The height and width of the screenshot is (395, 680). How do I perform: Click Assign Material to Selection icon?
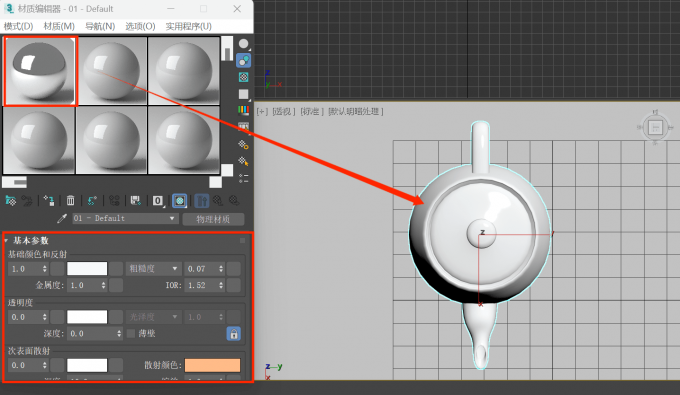pyautogui.click(x=49, y=201)
